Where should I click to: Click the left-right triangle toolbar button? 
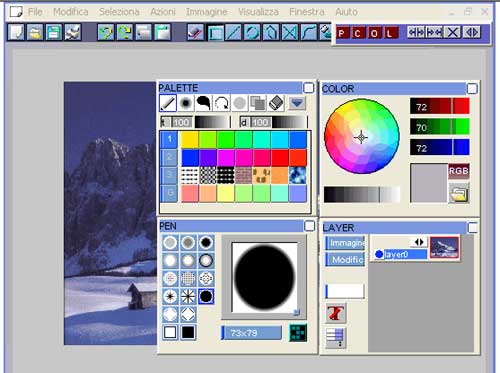pos(472,33)
